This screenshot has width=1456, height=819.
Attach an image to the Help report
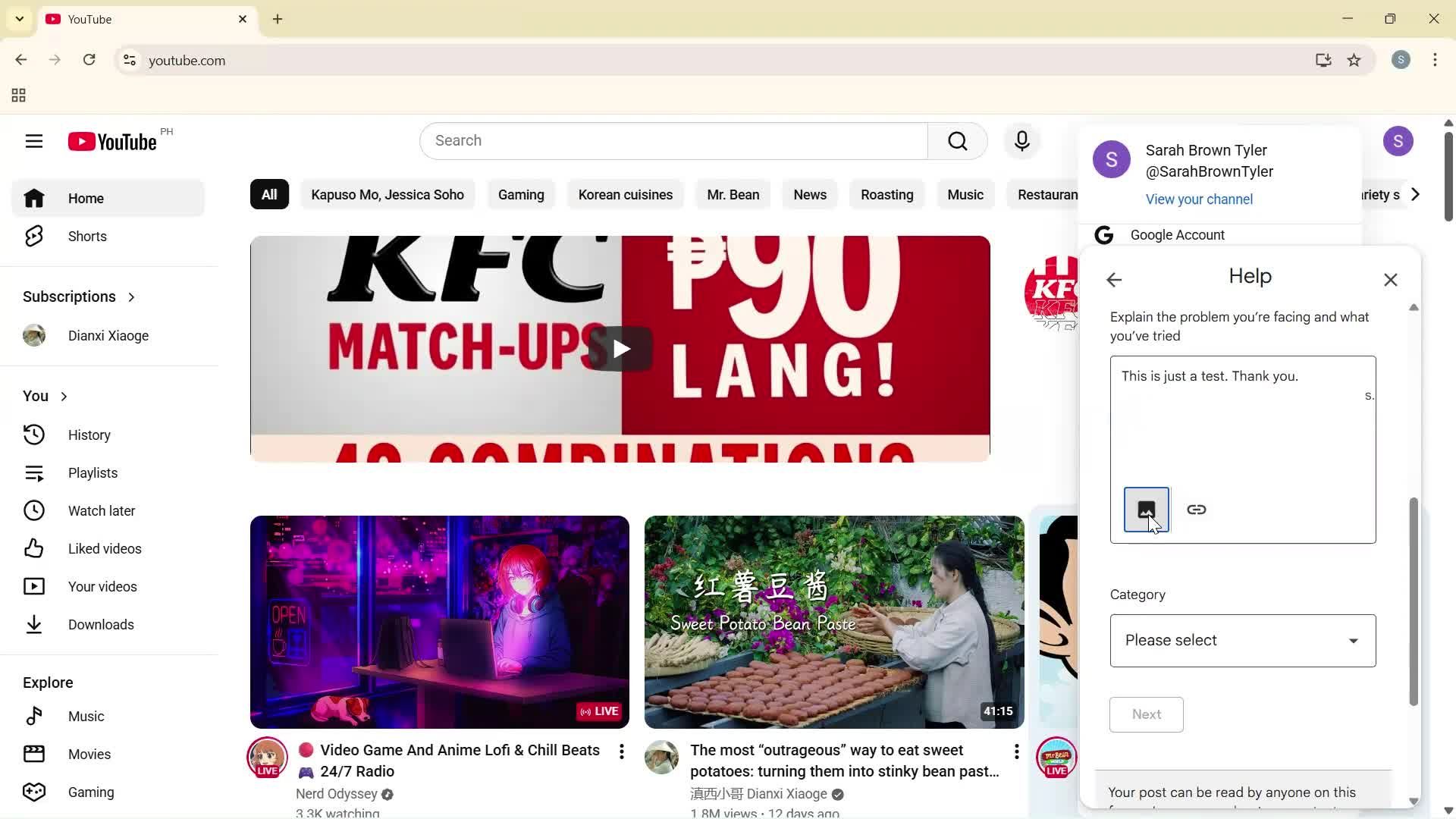click(1146, 509)
